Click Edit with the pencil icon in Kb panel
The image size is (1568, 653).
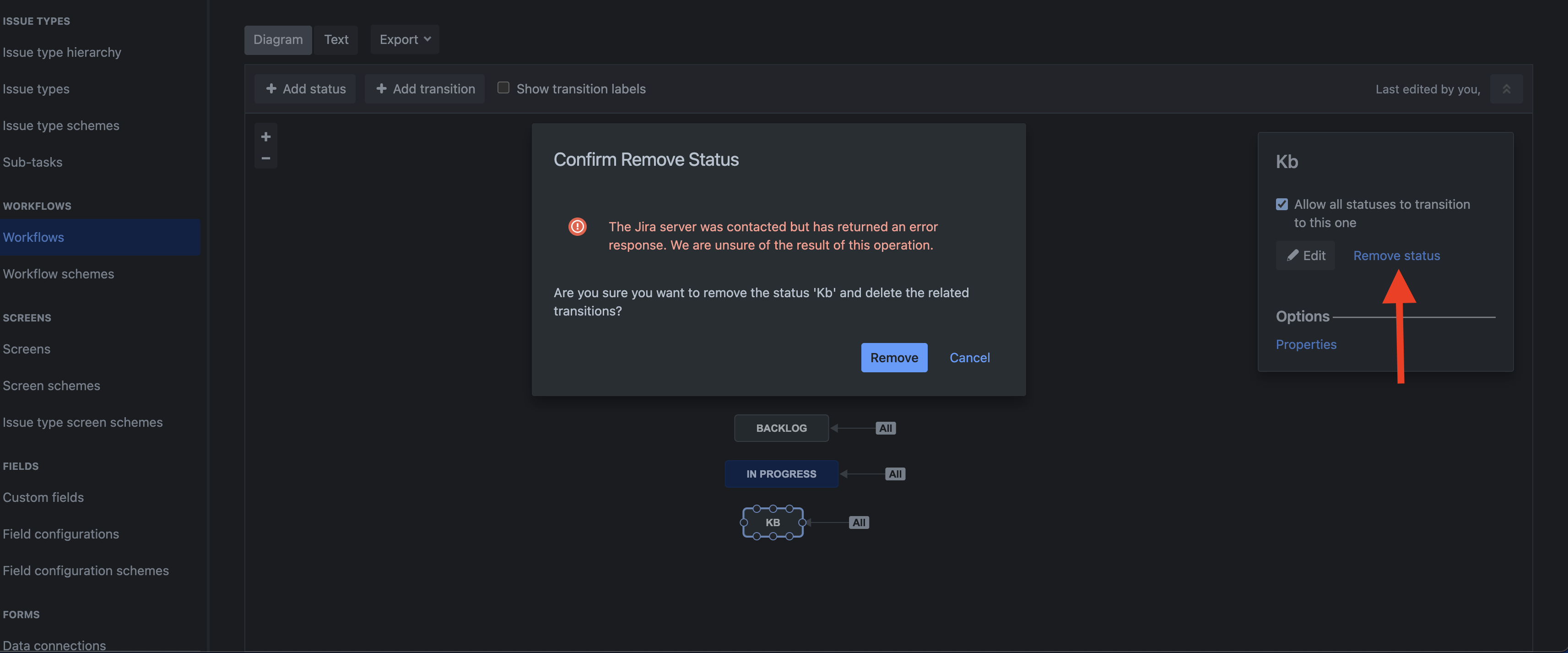coord(1306,256)
